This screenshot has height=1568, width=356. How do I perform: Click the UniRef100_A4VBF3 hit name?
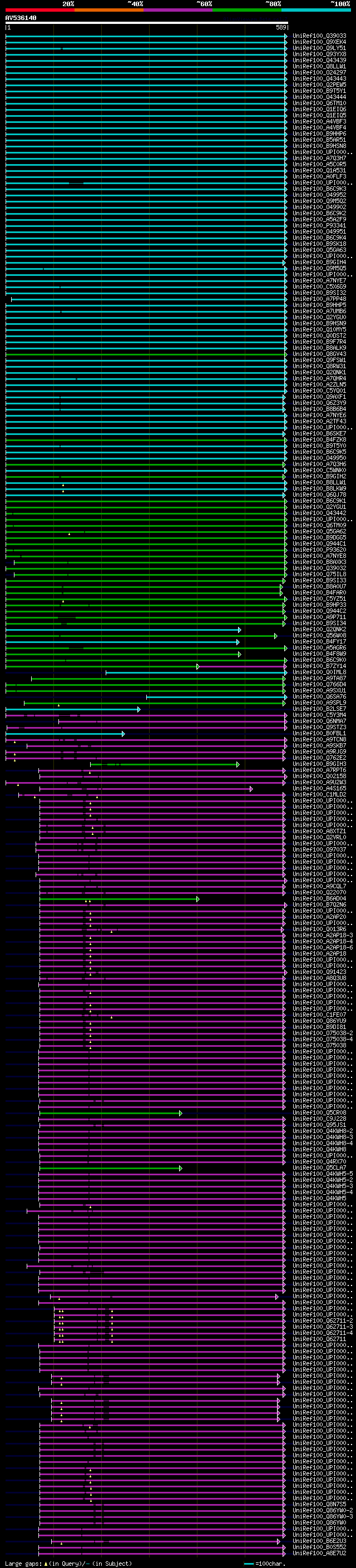[x=319, y=121]
